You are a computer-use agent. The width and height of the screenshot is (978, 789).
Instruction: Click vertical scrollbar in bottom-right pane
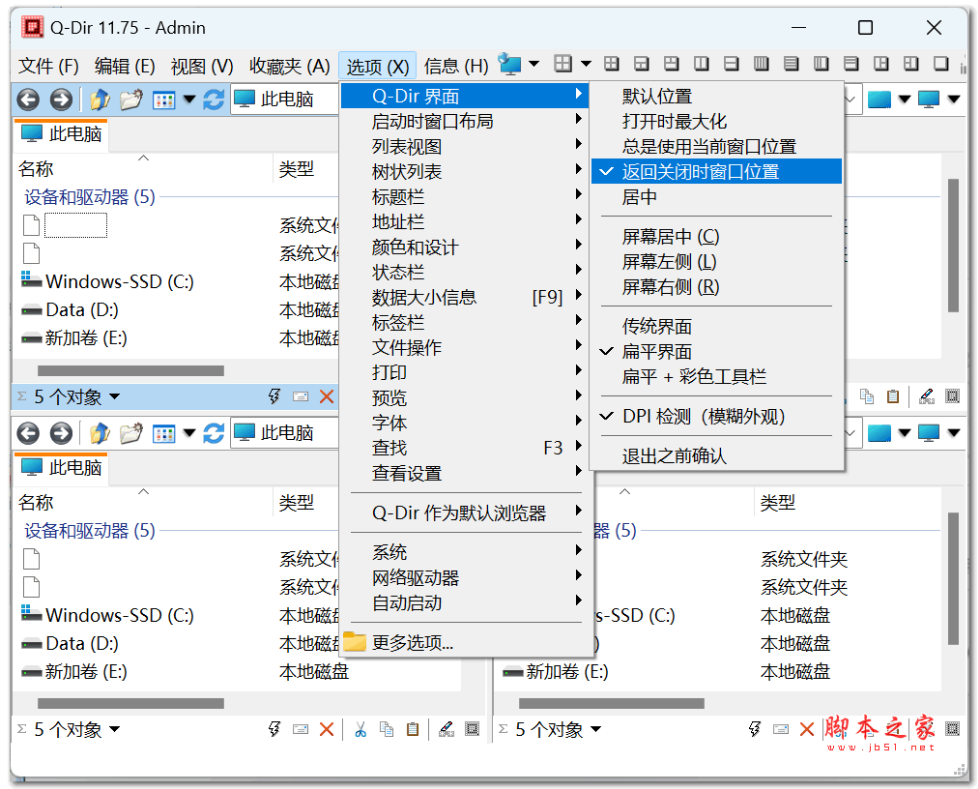point(952,579)
